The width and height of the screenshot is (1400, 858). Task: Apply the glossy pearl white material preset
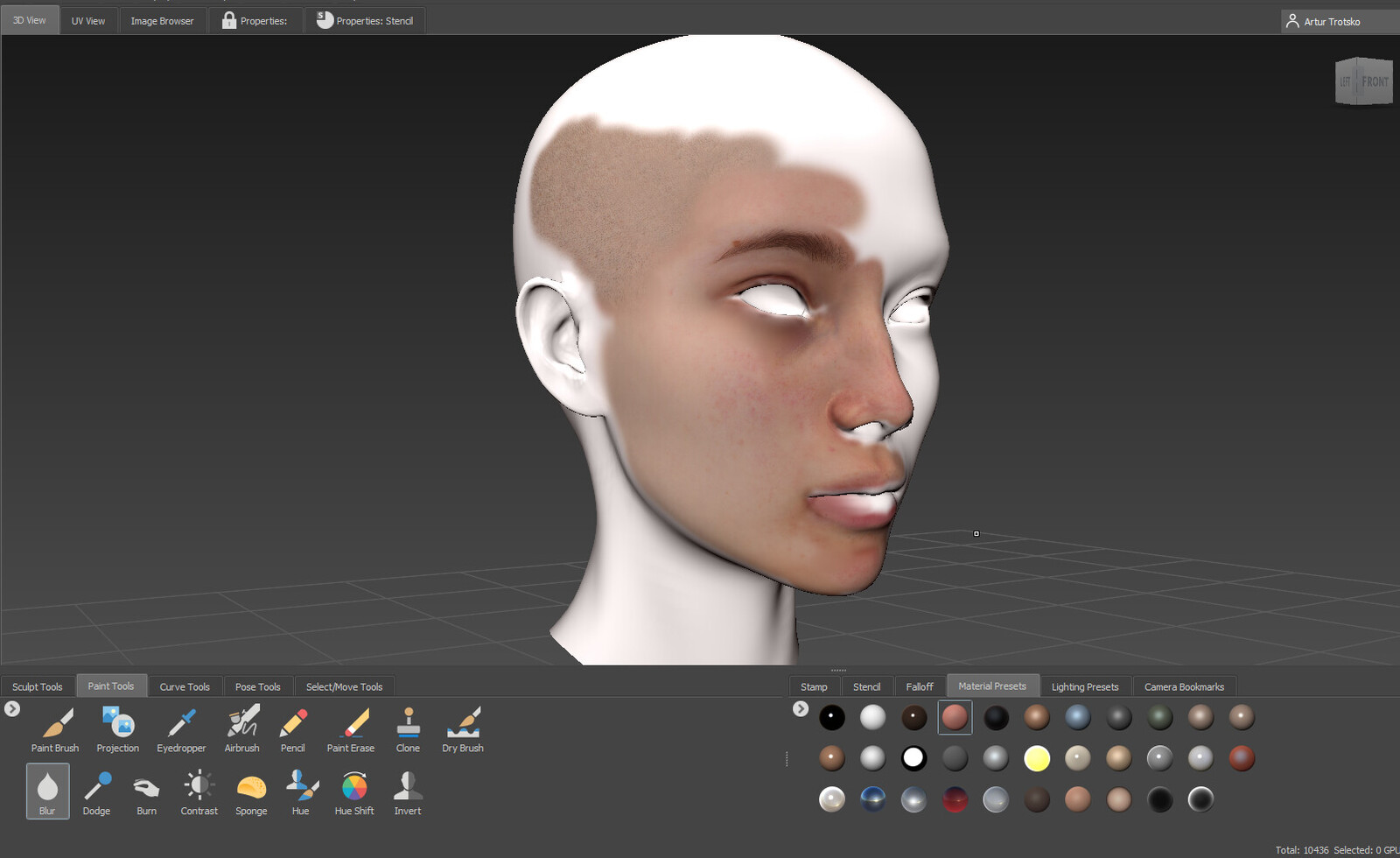831,799
